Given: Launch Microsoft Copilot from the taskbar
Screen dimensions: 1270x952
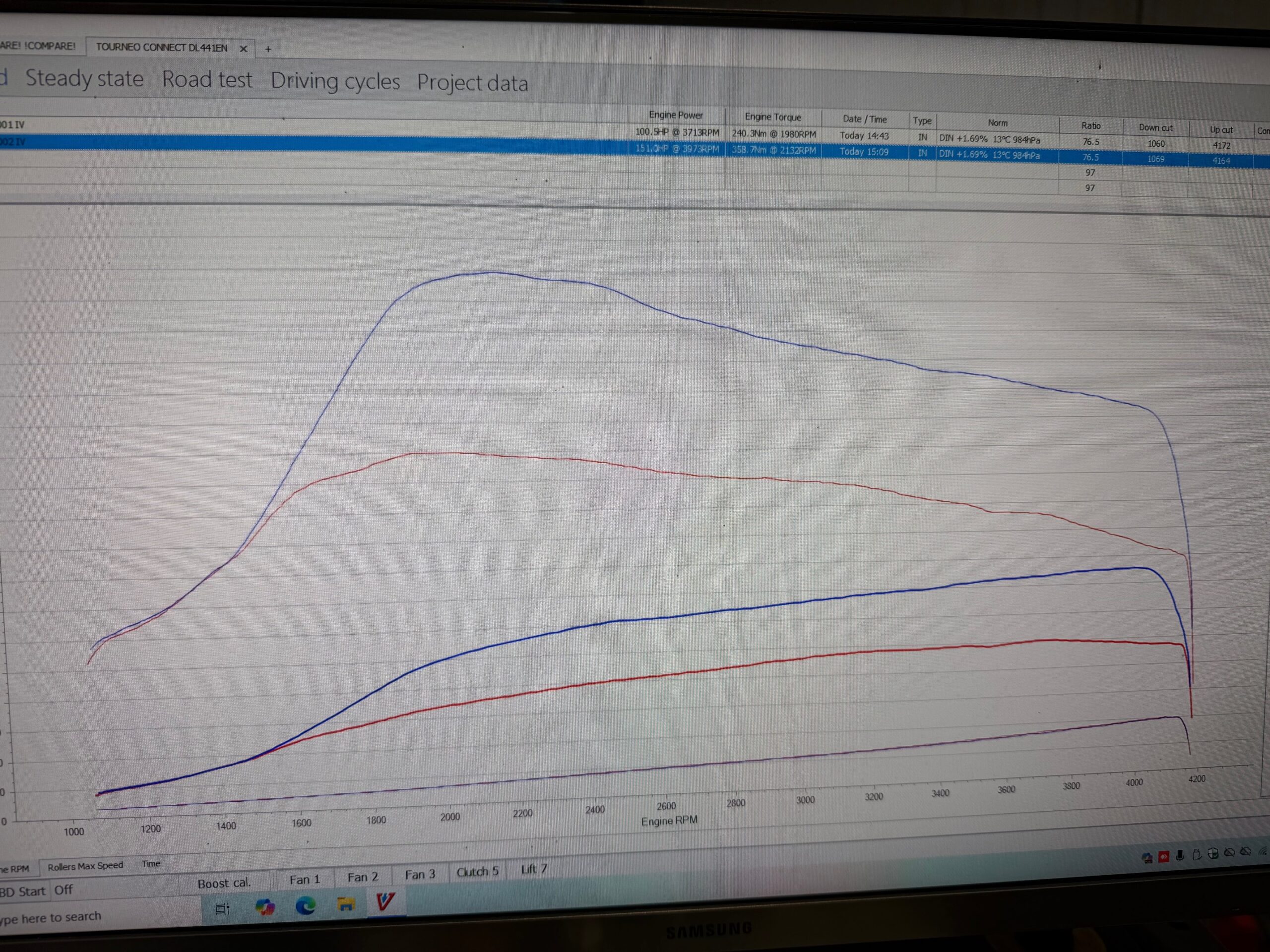Looking at the screenshot, I should point(265,907).
